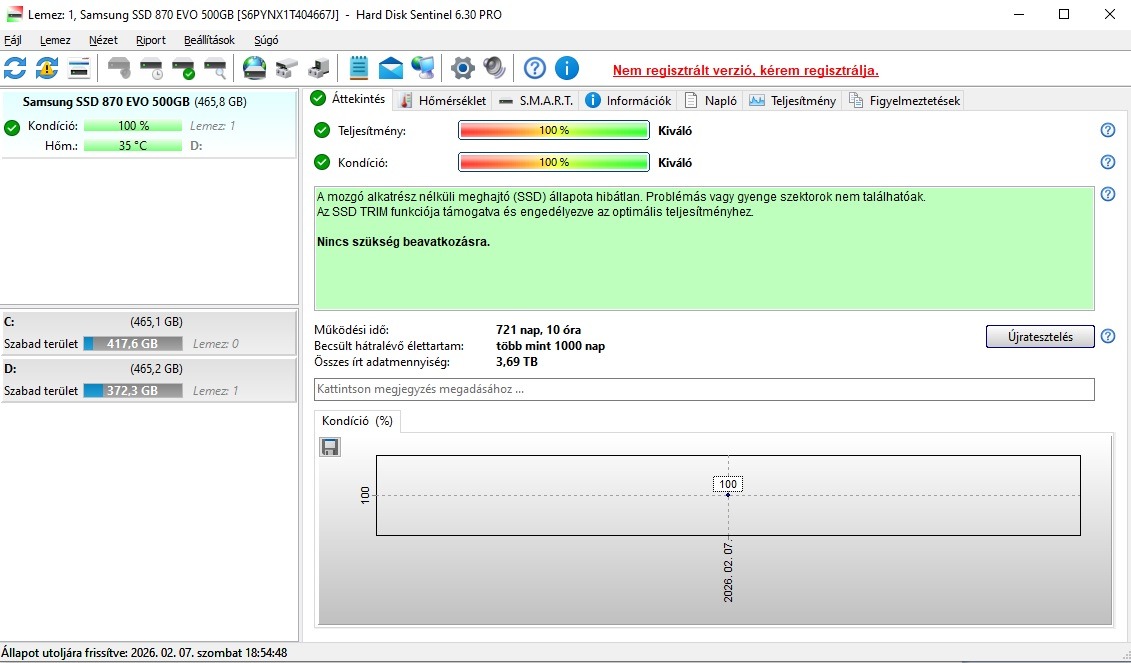The height and width of the screenshot is (663, 1131).
Task: Click the green check icon beside Teljesítmény label
Action: point(322,131)
